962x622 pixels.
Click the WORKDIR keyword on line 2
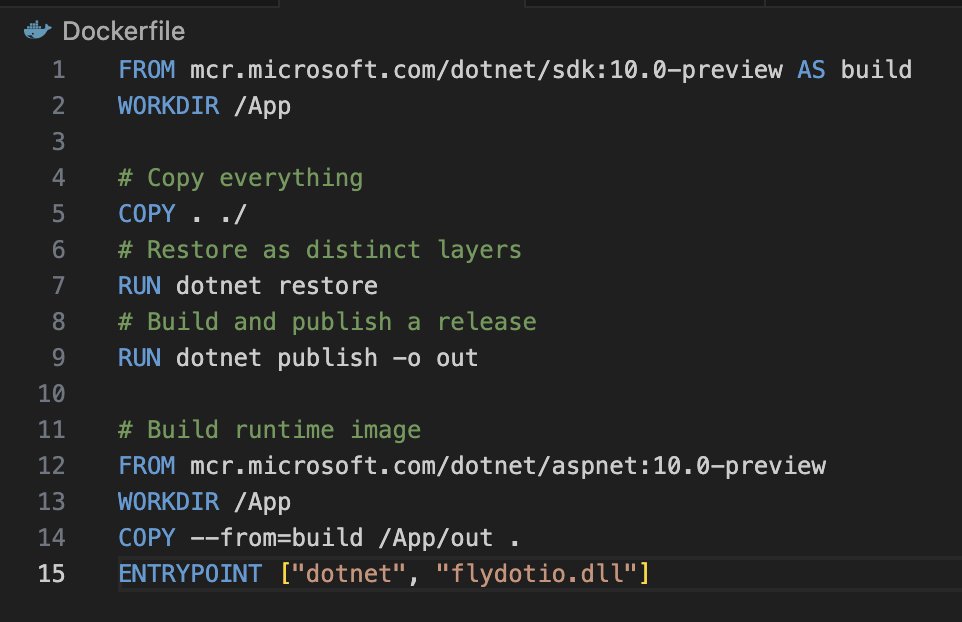[x=169, y=106]
